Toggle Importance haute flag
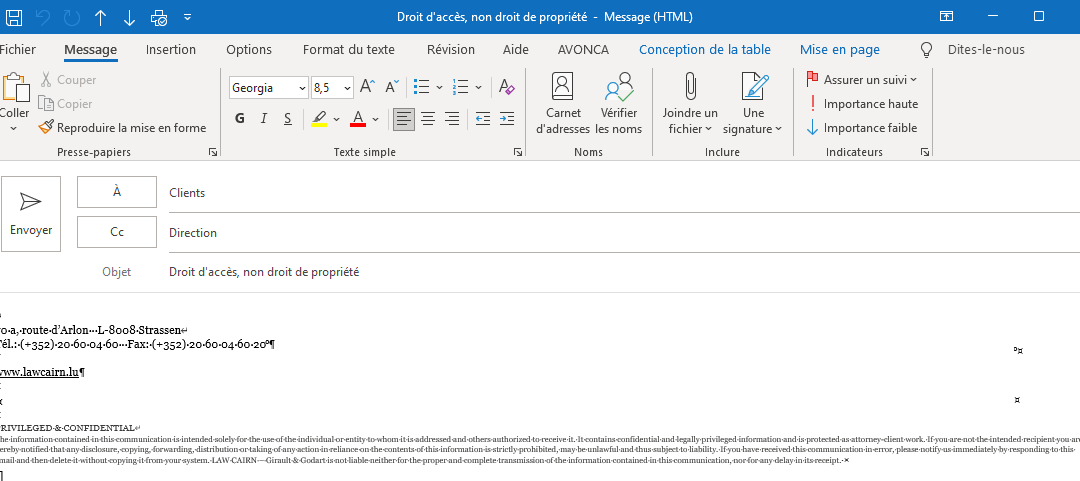Viewport: 1080px width, 481px height. (x=862, y=104)
